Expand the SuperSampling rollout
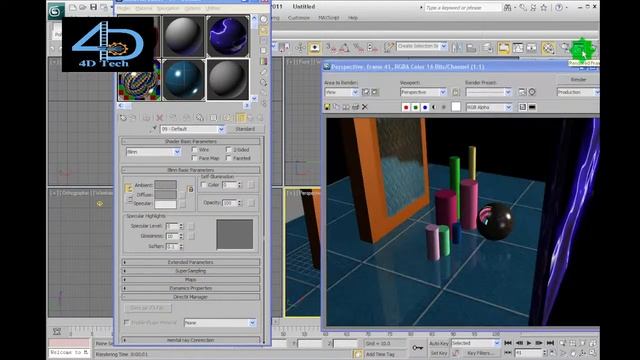The width and height of the screenshot is (640, 360). point(191,271)
